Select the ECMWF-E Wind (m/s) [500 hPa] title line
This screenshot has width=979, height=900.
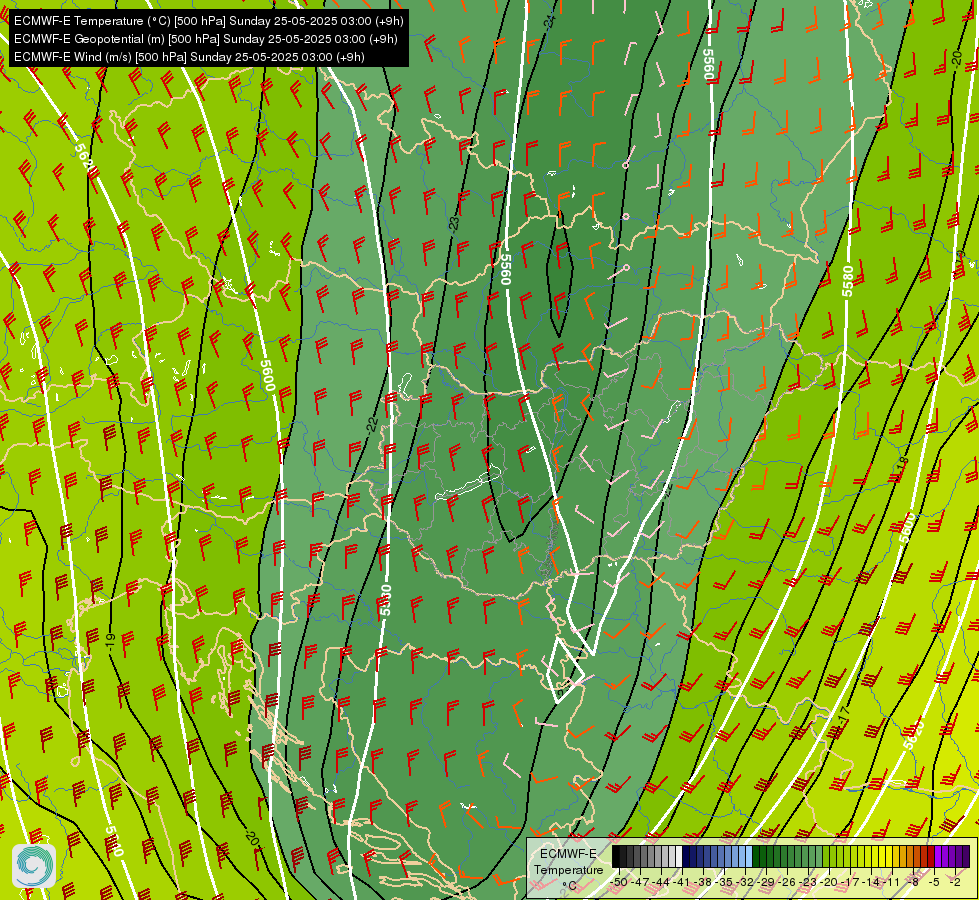189,57
